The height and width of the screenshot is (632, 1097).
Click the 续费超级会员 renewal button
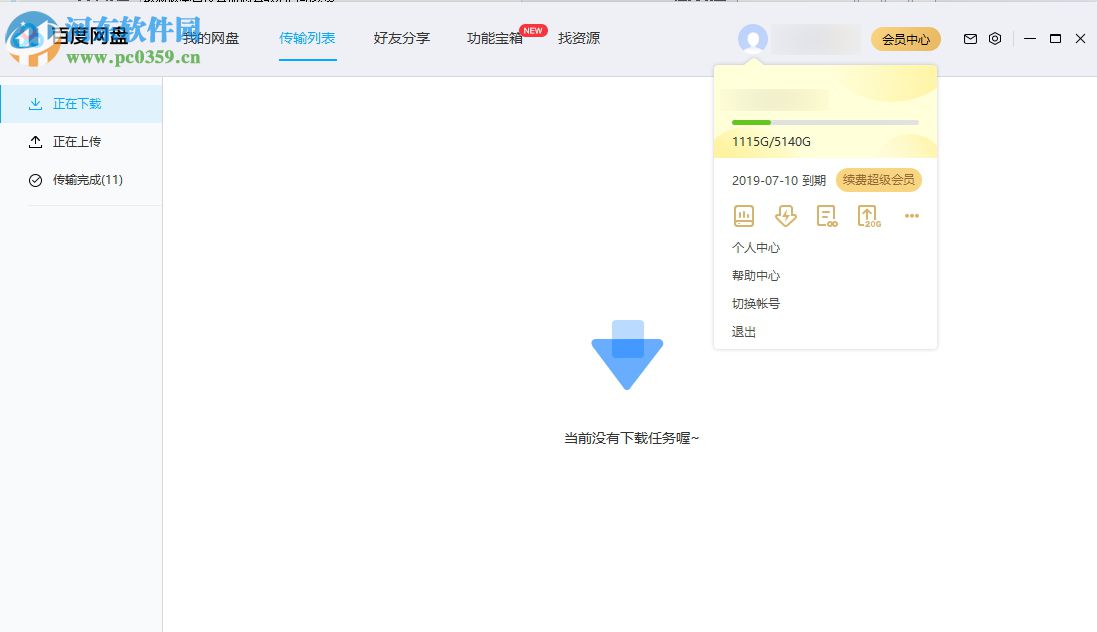(879, 180)
